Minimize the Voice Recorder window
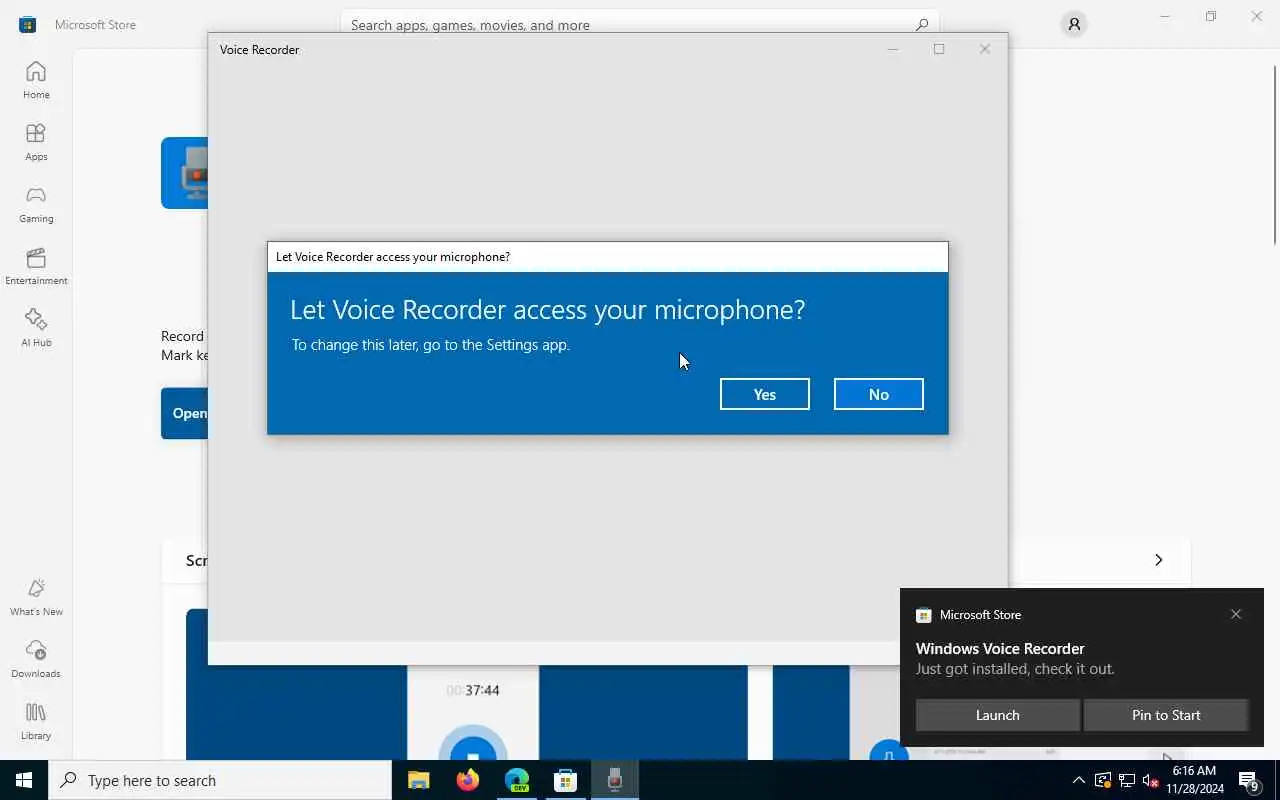 (893, 49)
